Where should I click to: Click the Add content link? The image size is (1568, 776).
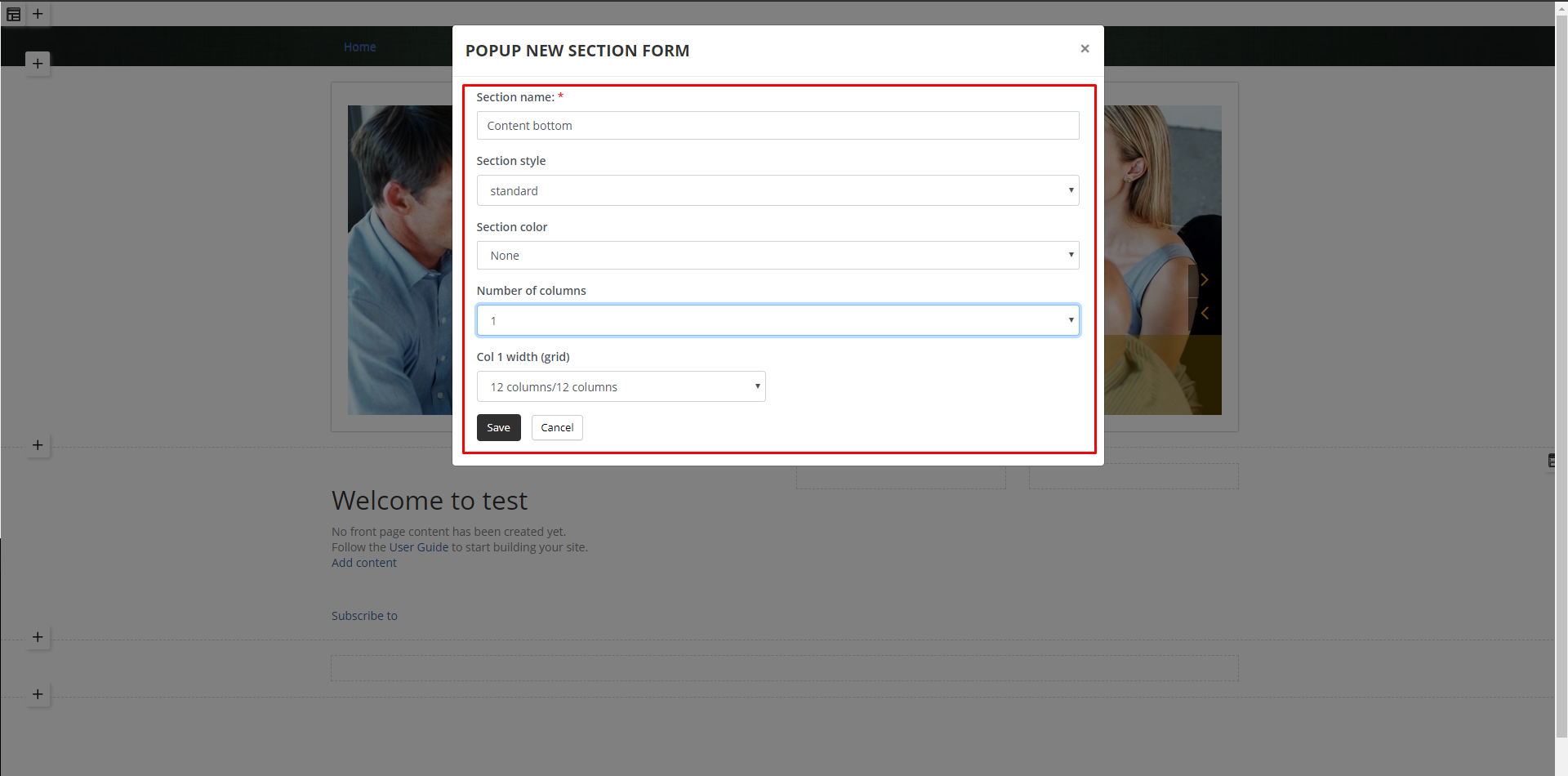coord(364,563)
